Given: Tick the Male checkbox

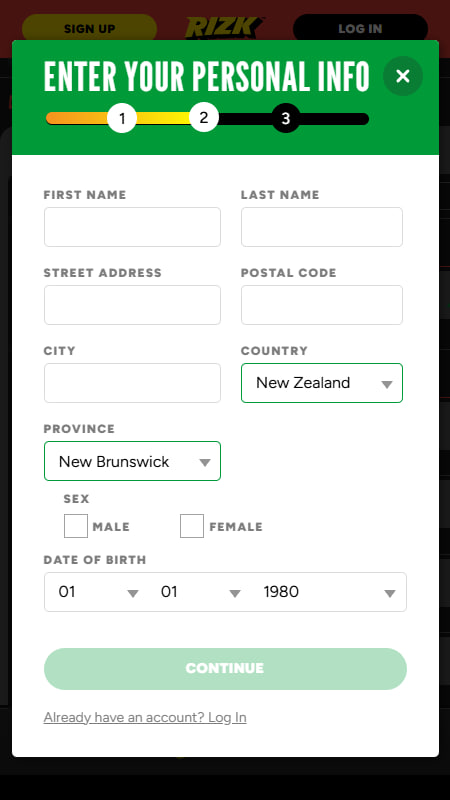Looking at the screenshot, I should click(x=76, y=526).
